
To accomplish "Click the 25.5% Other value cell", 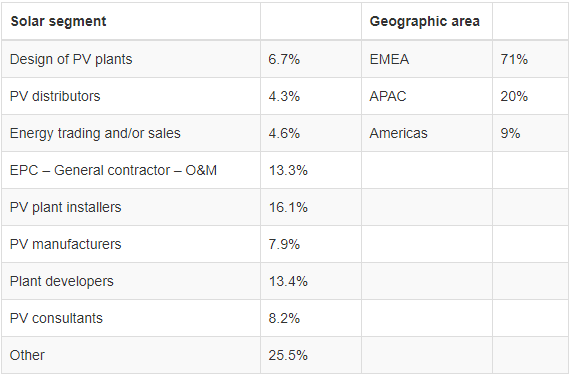I will tap(311, 355).
